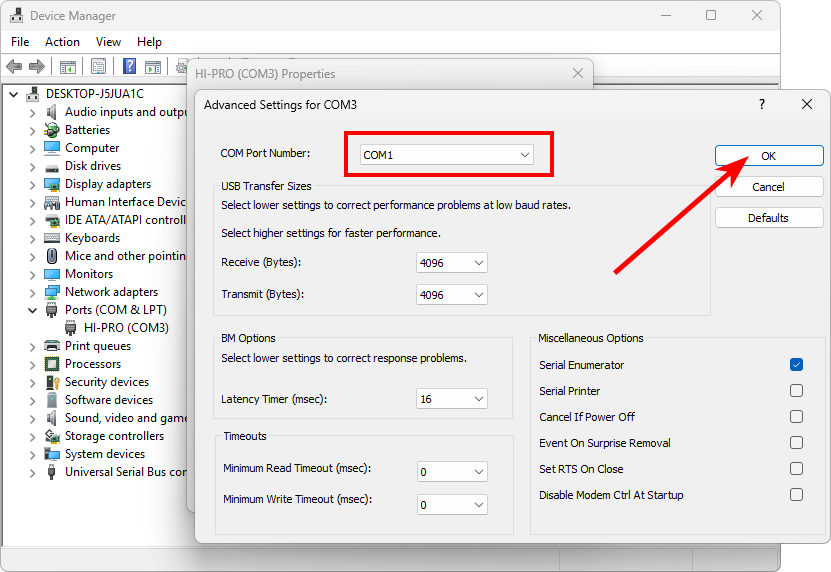Open the COM Port Number dropdown
The image size is (831, 572).
[x=447, y=155]
